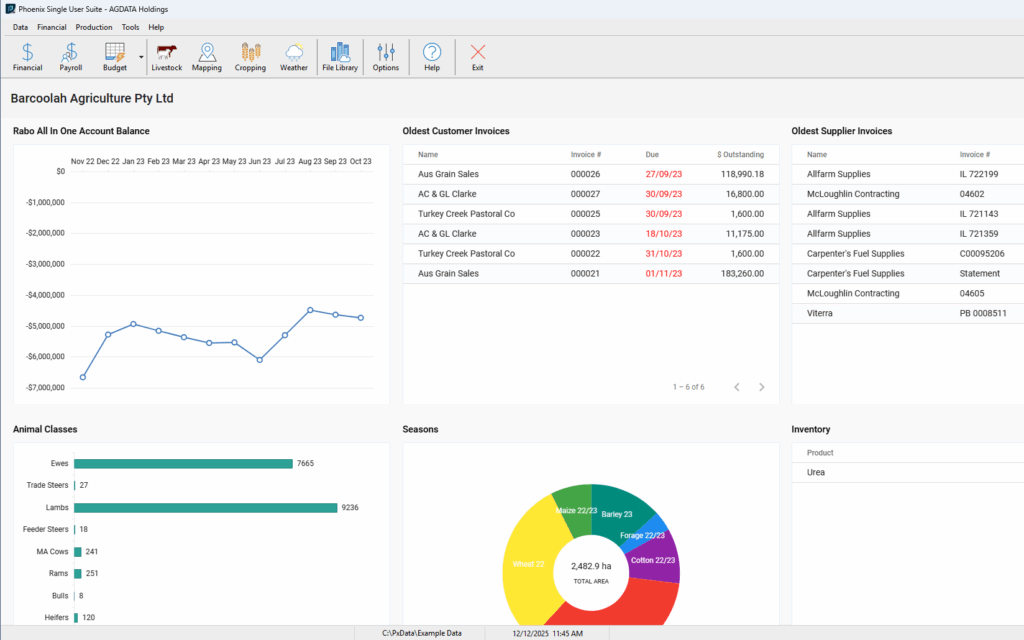The height and width of the screenshot is (640, 1024).
Task: Select Carpenter's Fuel Supplies C00095206 row
Action: click(908, 253)
